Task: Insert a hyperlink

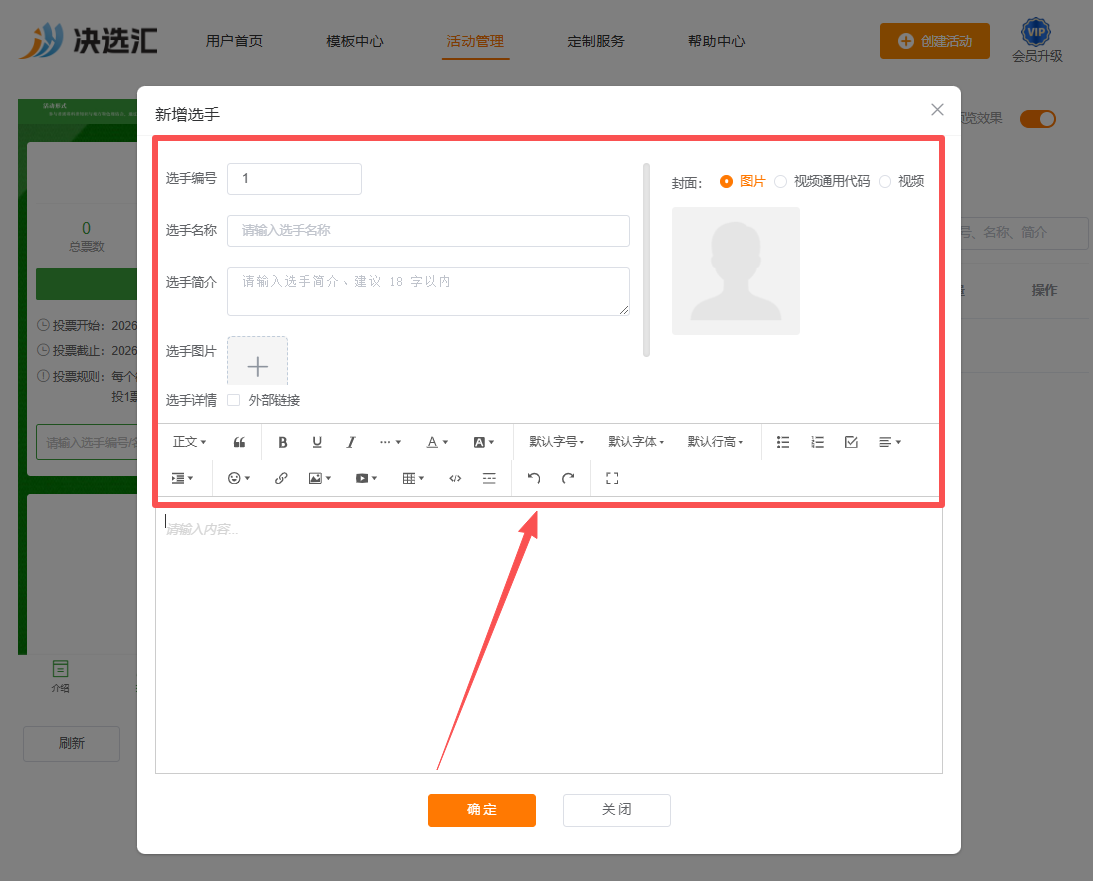Action: coord(281,478)
